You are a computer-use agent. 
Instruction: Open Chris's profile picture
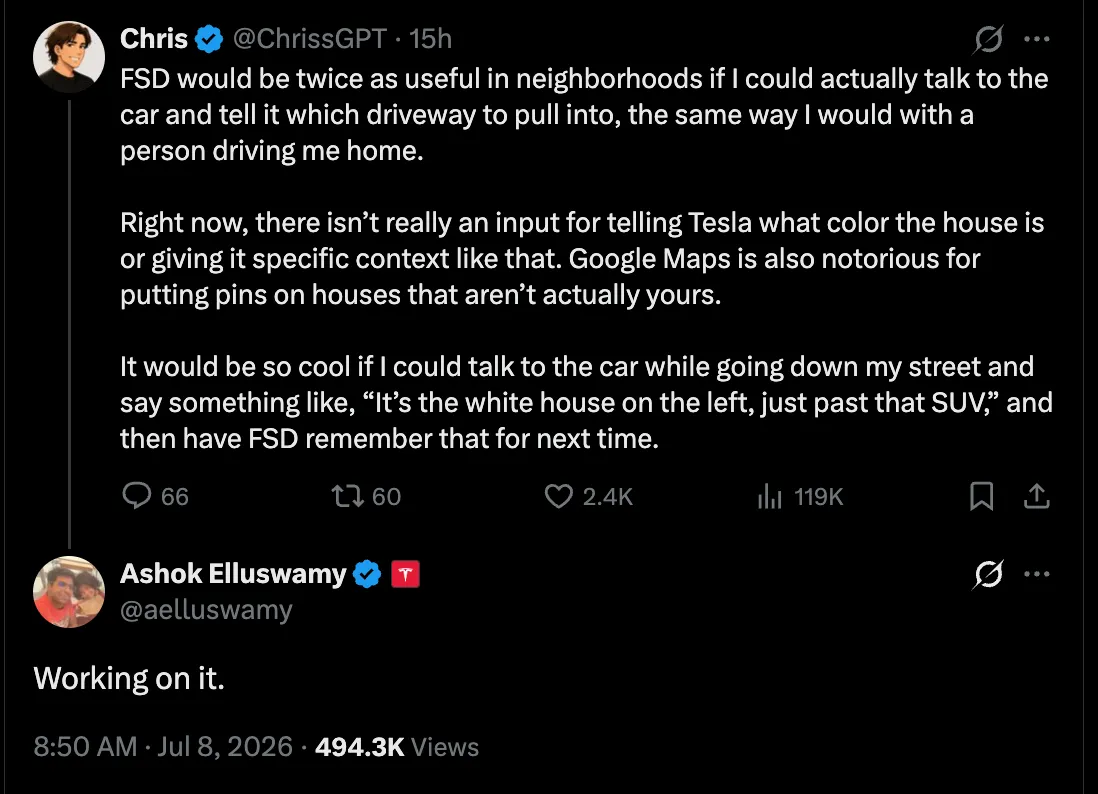point(69,57)
